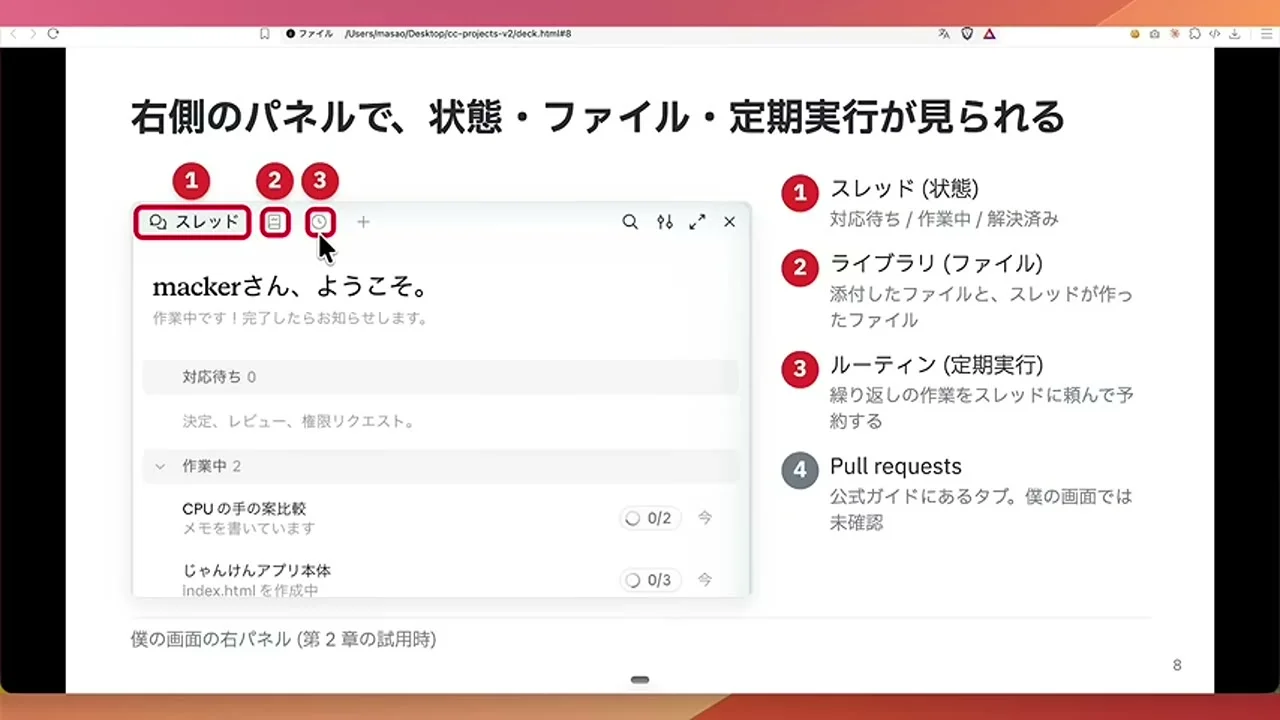Viewport: 1280px width, 720px height.
Task: Add a new tab with the plus icon
Action: click(363, 222)
